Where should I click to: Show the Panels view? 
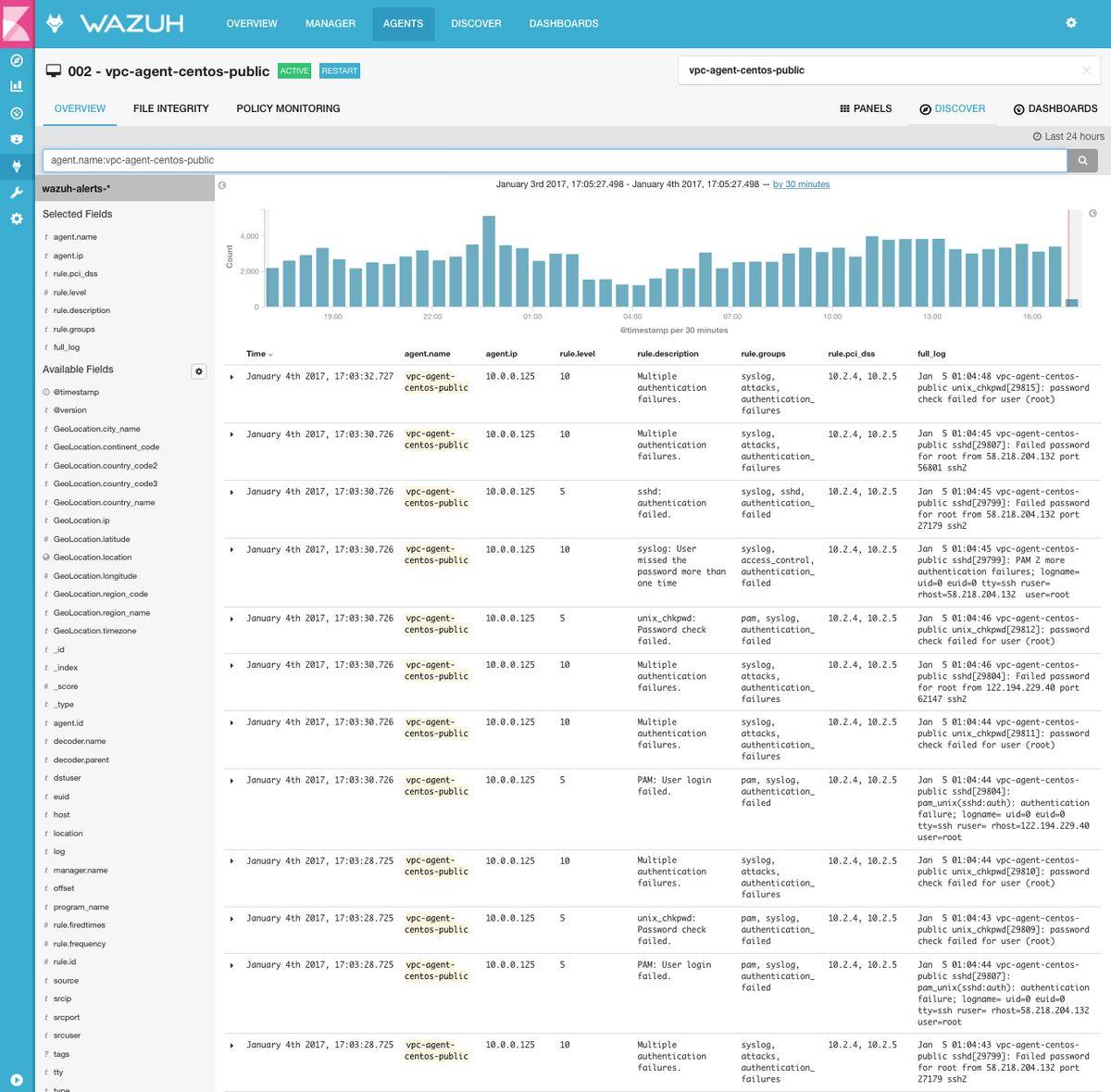coord(866,108)
